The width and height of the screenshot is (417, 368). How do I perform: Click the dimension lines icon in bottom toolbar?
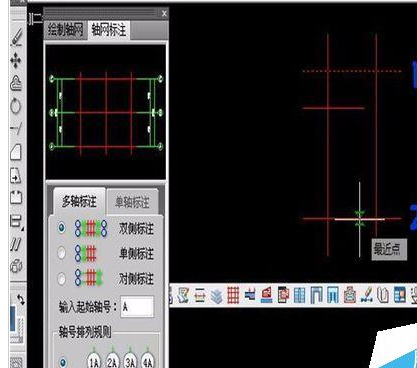199,296
